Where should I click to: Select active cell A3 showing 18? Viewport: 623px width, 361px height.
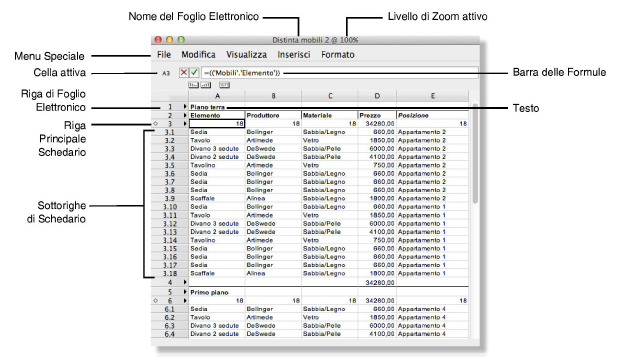217,124
